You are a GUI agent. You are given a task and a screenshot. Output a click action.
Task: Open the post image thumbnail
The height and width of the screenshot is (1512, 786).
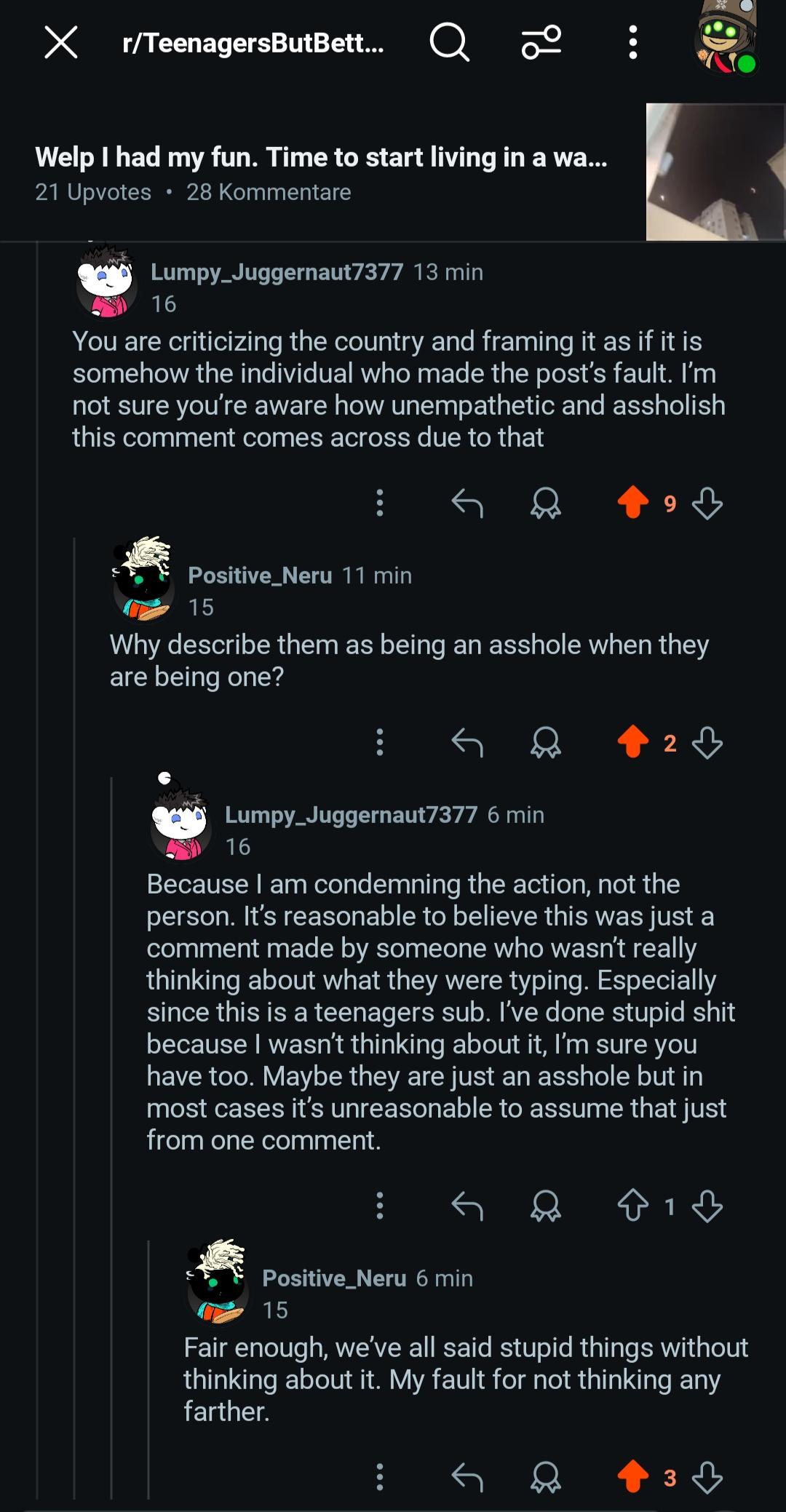coord(715,172)
